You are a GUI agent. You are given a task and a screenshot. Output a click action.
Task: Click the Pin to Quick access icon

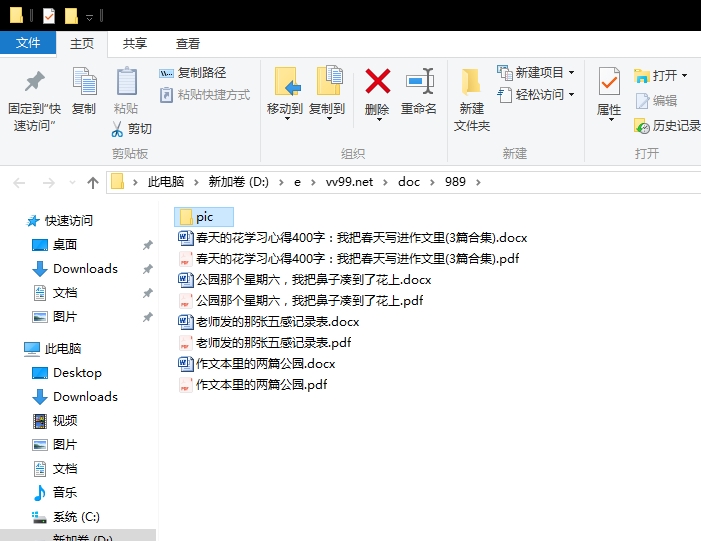pos(34,82)
